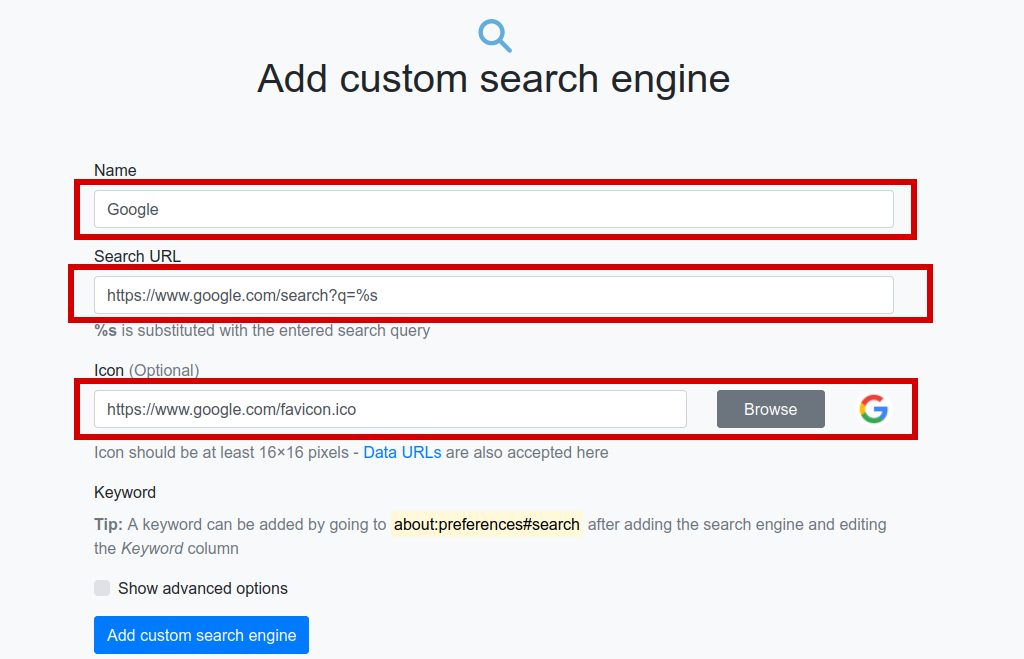Submit with Add custom search engine button
Viewport: 1024px width, 659px height.
pyautogui.click(x=201, y=635)
